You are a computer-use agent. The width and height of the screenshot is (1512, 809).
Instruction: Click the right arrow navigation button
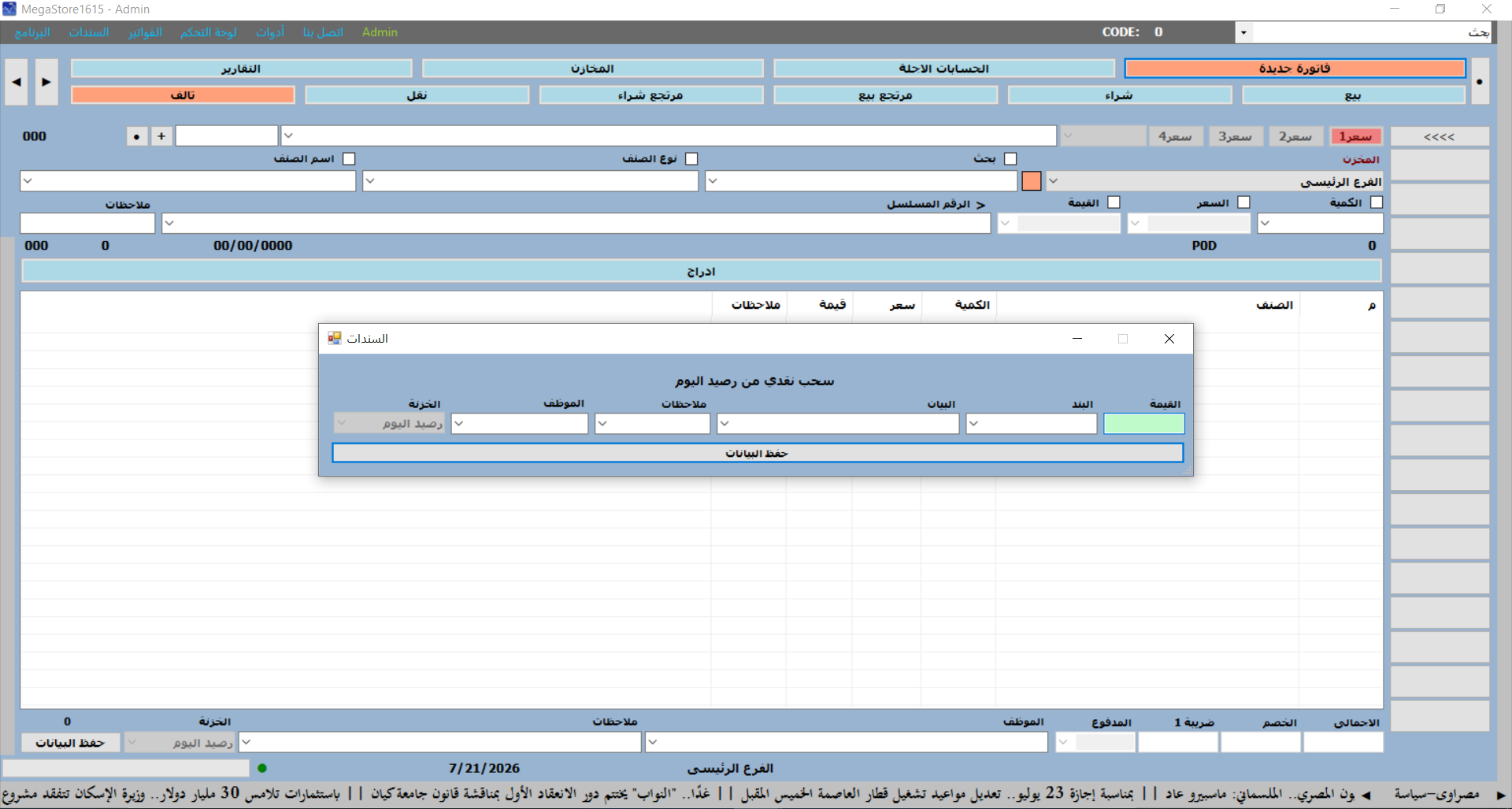(46, 82)
